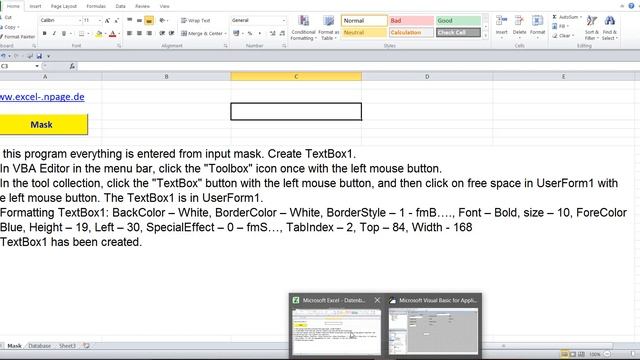Screen dimensions: 640x360
Task: Apply the Neutral cell style
Action: pyautogui.click(x=364, y=32)
